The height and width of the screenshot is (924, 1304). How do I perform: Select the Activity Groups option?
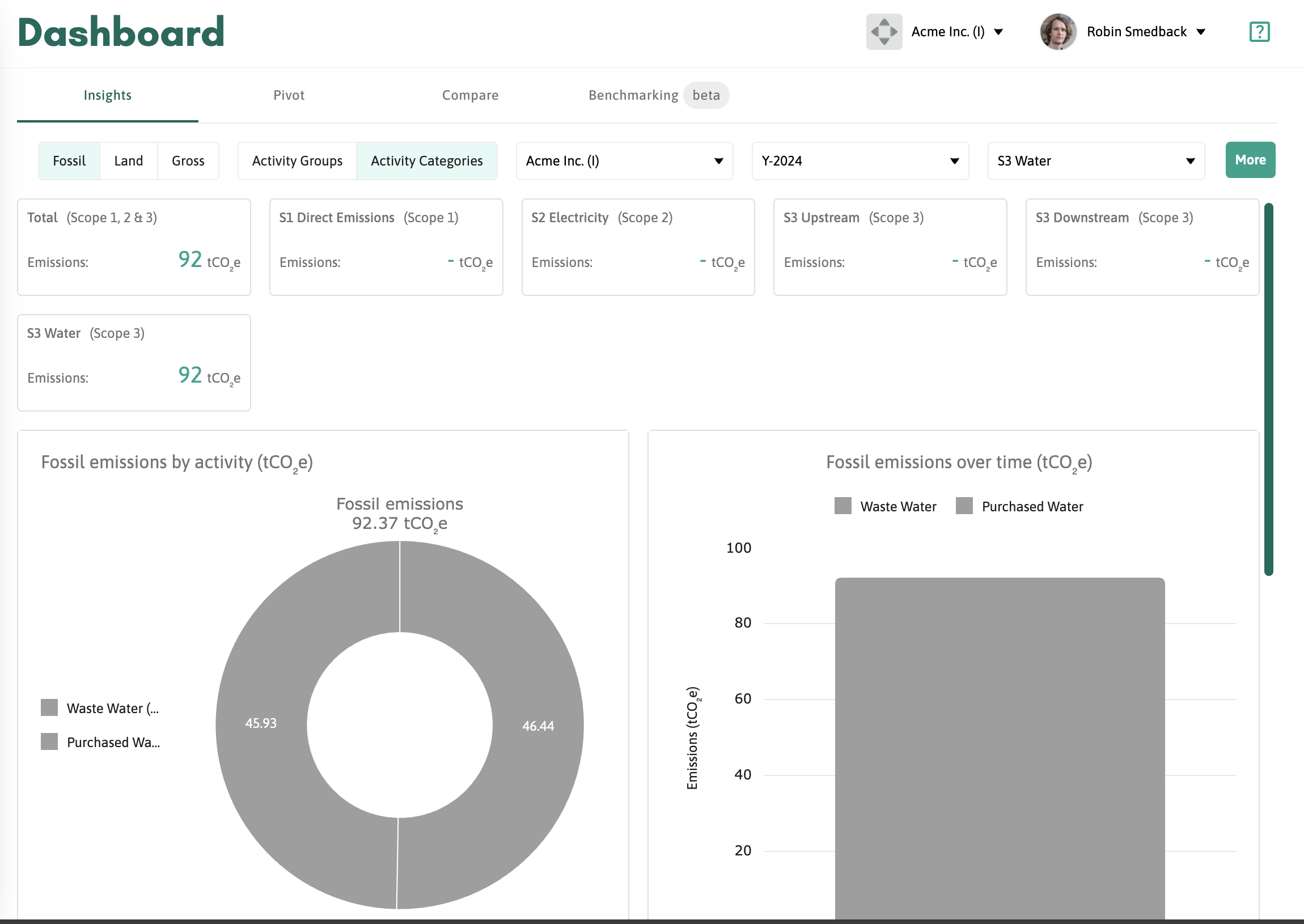297,161
